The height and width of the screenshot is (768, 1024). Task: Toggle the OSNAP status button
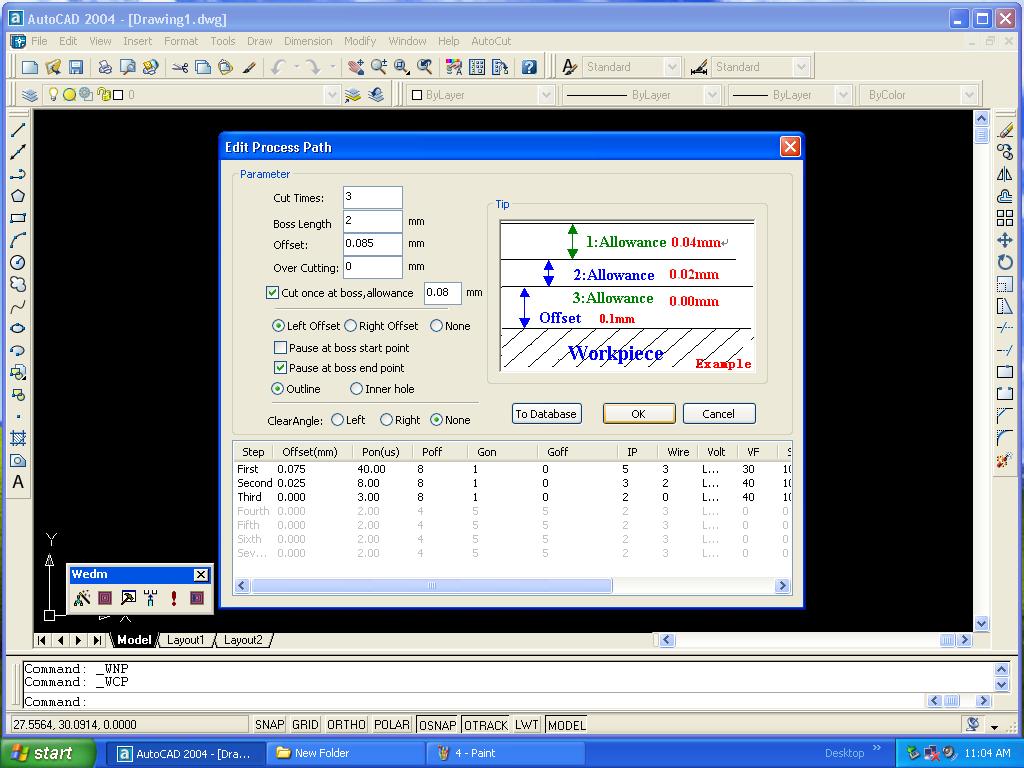(437, 725)
